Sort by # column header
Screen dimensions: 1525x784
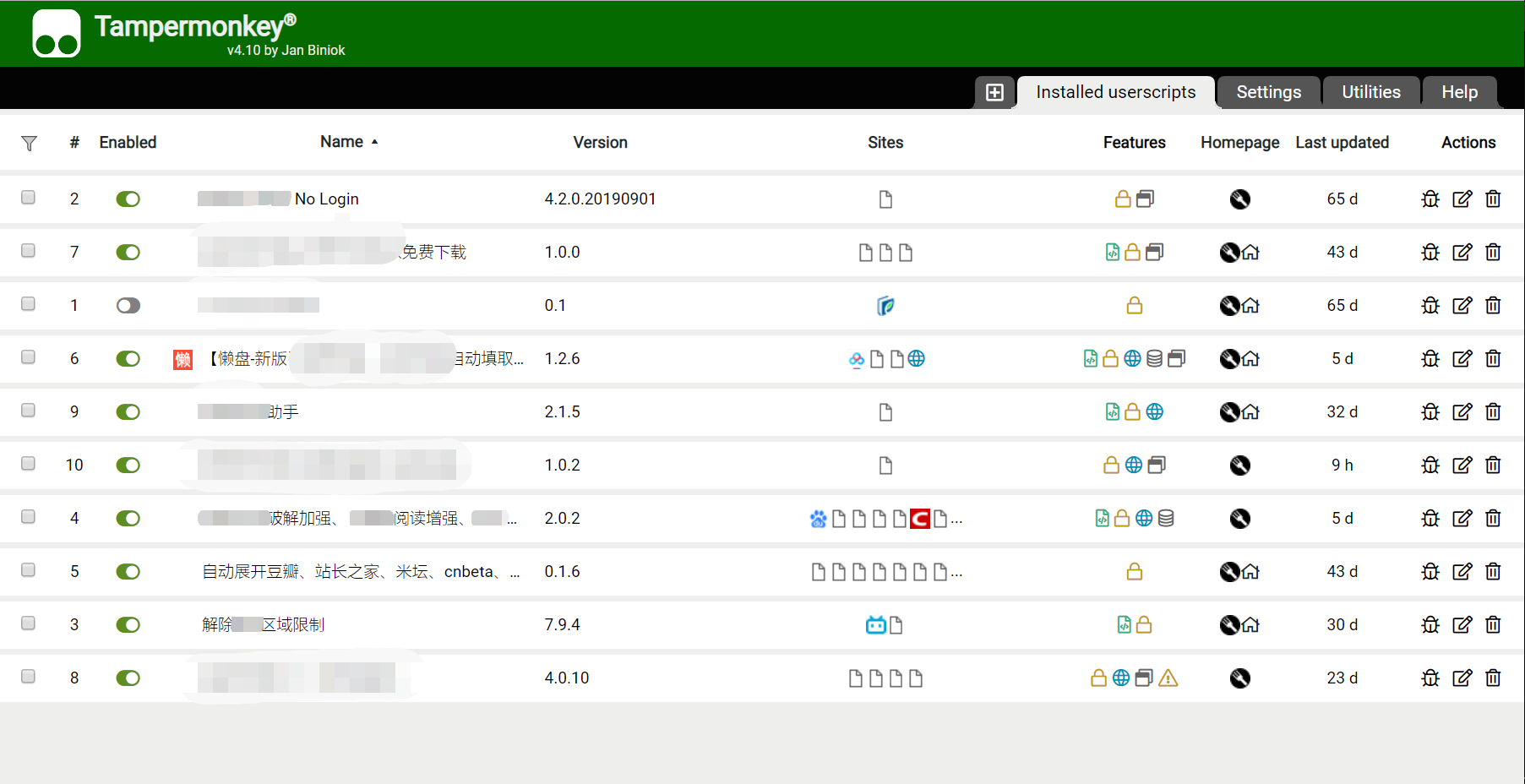pyautogui.click(x=74, y=143)
